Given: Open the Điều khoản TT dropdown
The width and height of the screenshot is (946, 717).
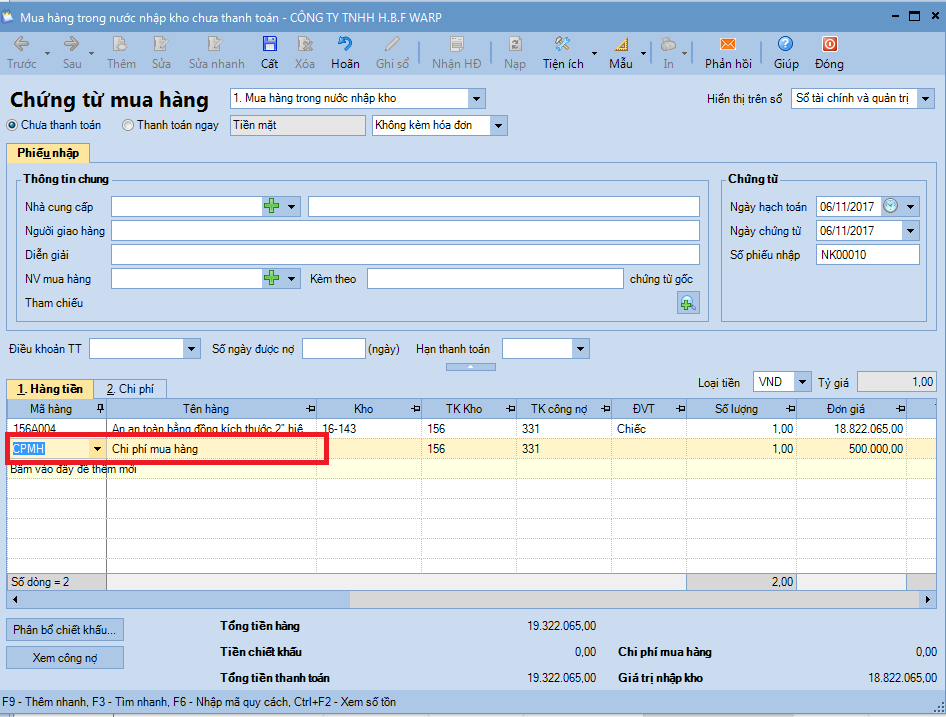Looking at the screenshot, I should click(x=191, y=349).
